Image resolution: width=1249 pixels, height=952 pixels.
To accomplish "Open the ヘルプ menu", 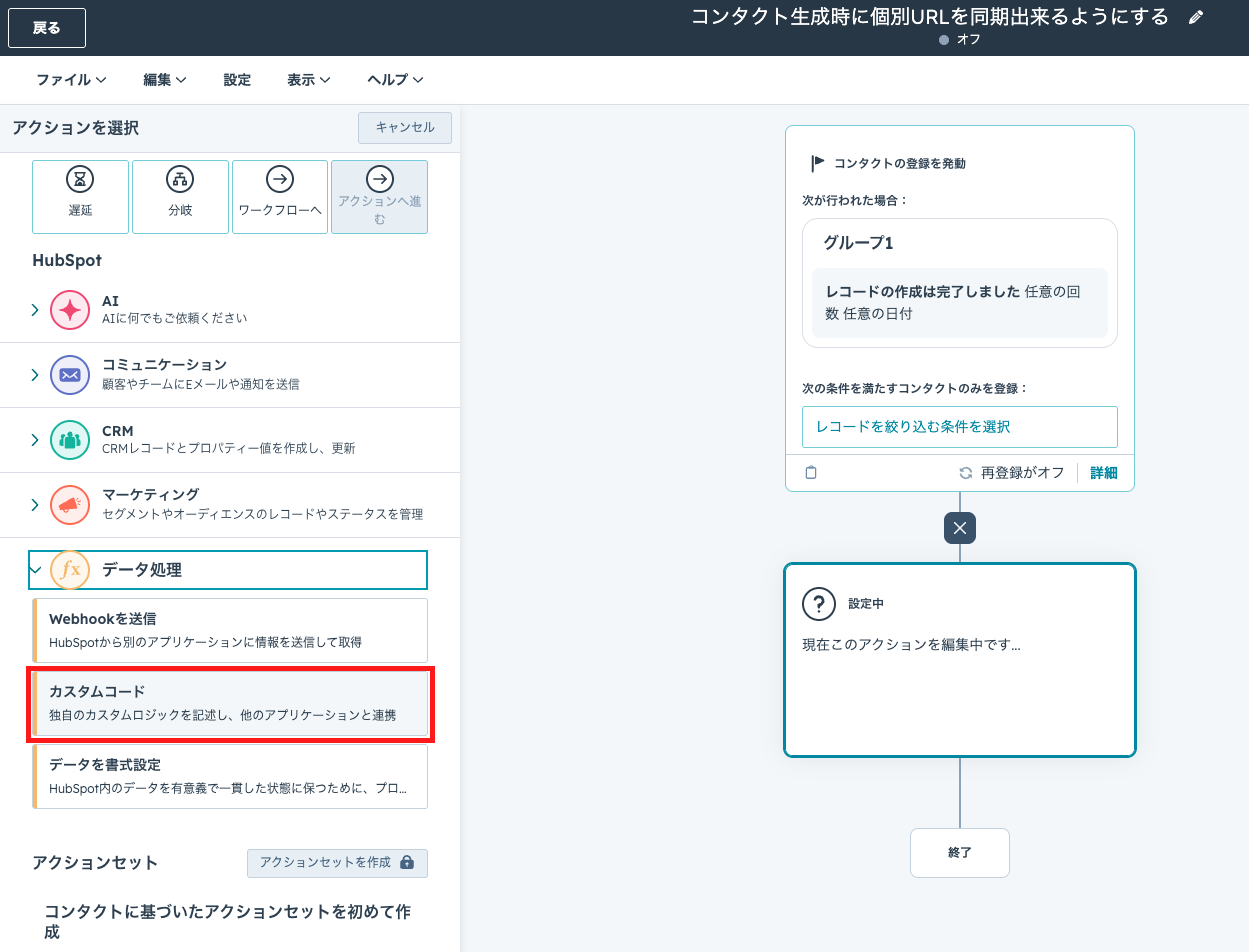I will (395, 80).
